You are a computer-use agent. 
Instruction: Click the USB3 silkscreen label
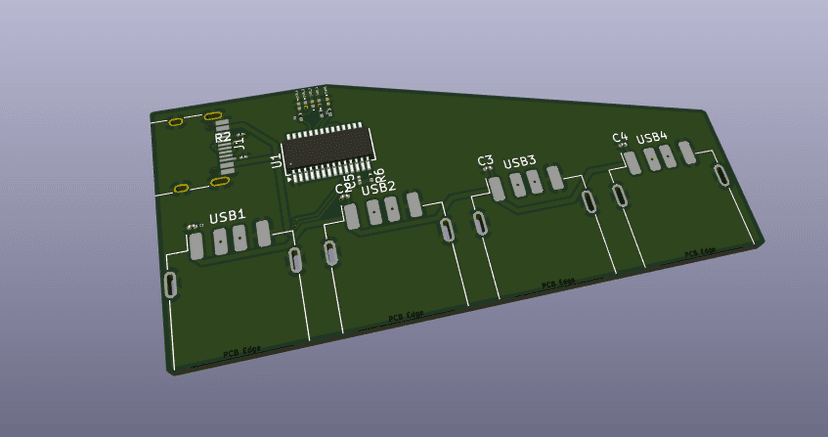519,162
